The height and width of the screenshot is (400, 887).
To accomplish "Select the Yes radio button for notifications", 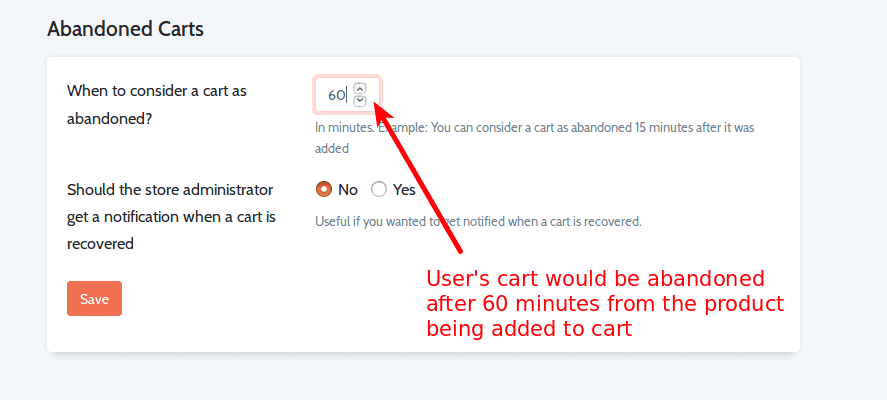I will 378,190.
